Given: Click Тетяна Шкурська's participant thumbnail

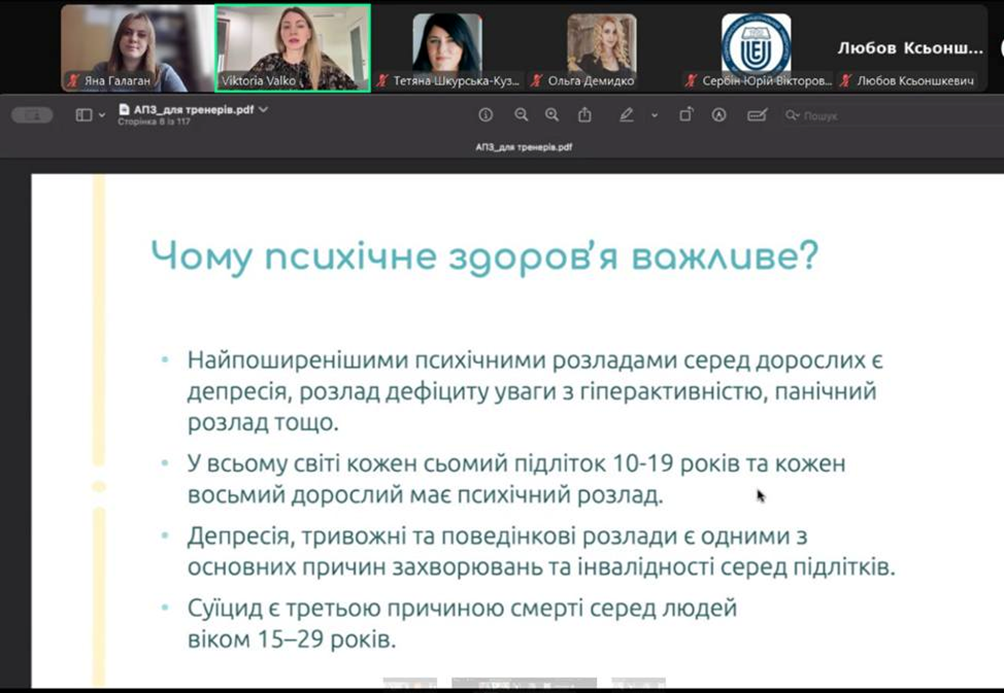Looking at the screenshot, I should coord(447,48).
